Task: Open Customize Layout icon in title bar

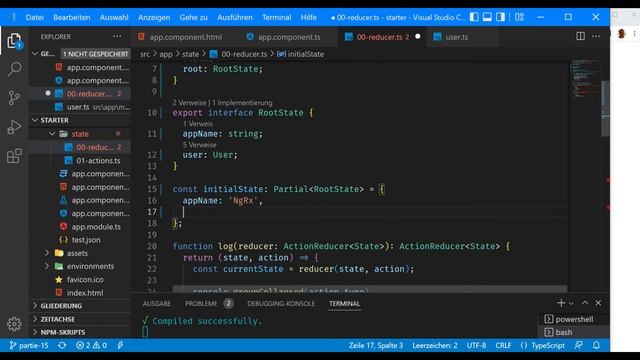Action: (x=519, y=17)
